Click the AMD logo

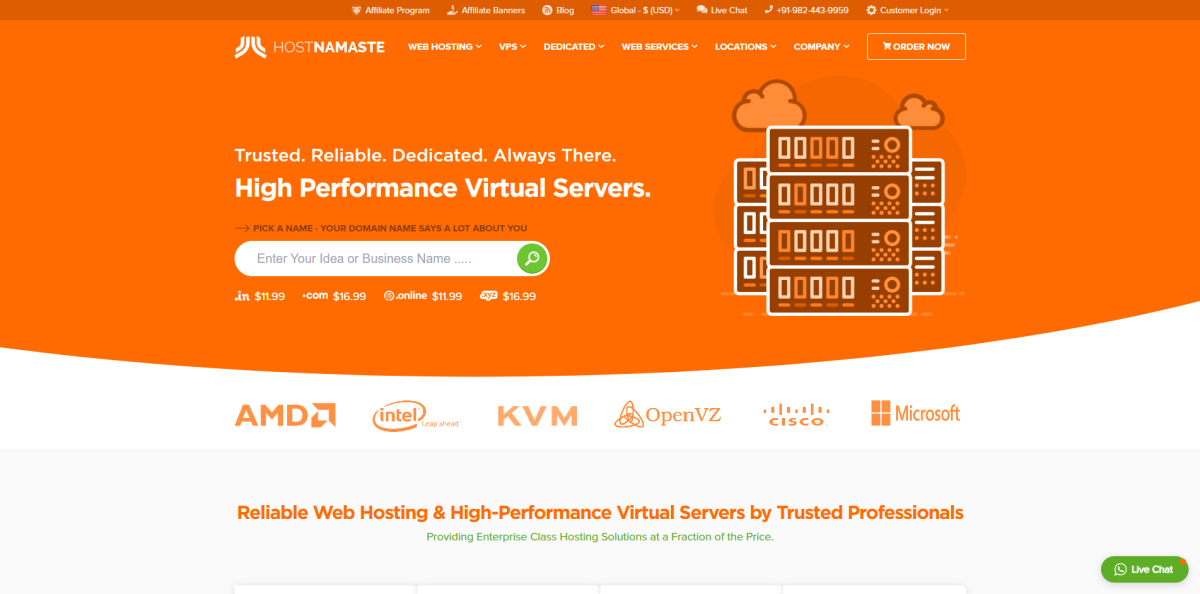click(285, 415)
